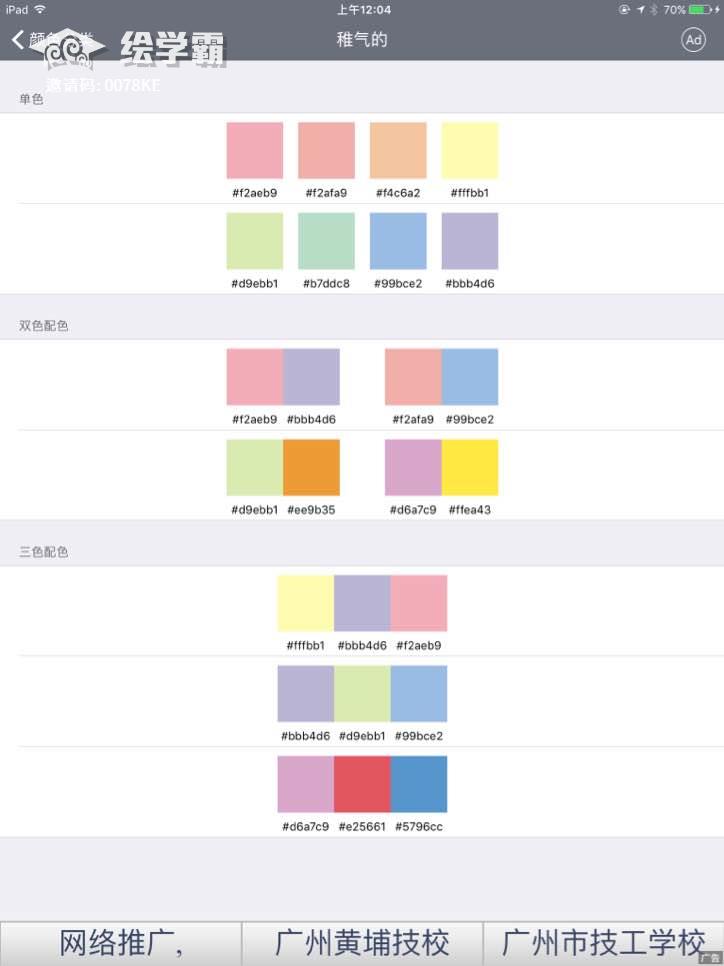724x966 pixels.
Task: Pick the orange #ee9b35 swatch
Action: 311,468
